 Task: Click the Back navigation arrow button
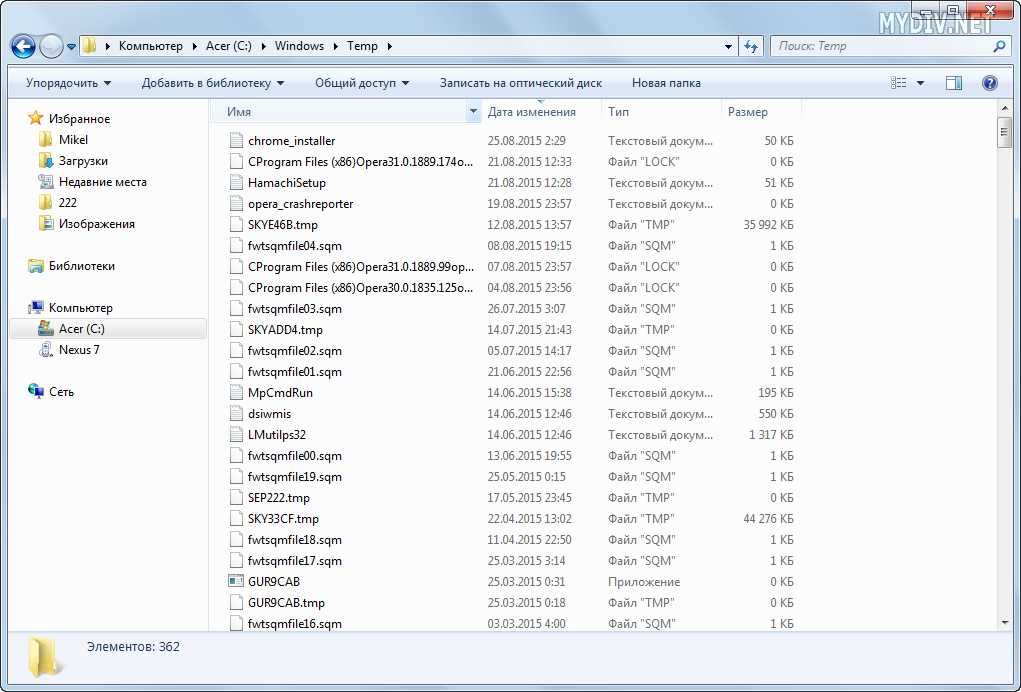23,46
